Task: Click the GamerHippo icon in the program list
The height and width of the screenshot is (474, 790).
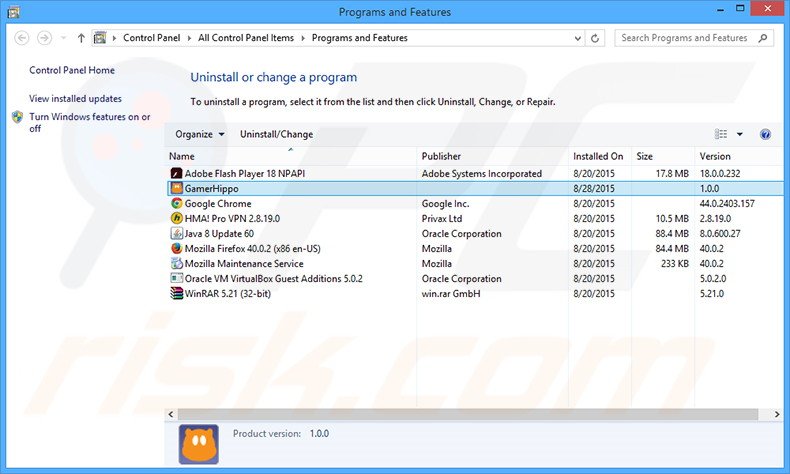Action: click(176, 188)
